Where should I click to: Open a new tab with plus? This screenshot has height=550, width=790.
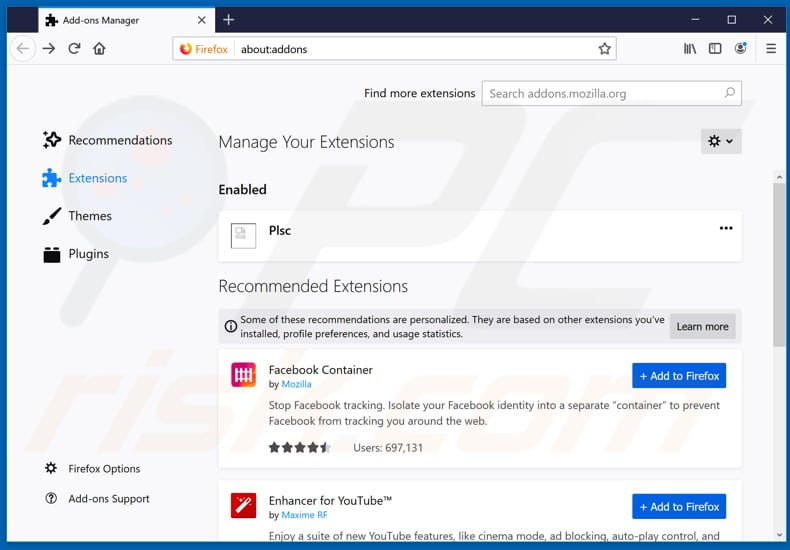pyautogui.click(x=228, y=20)
